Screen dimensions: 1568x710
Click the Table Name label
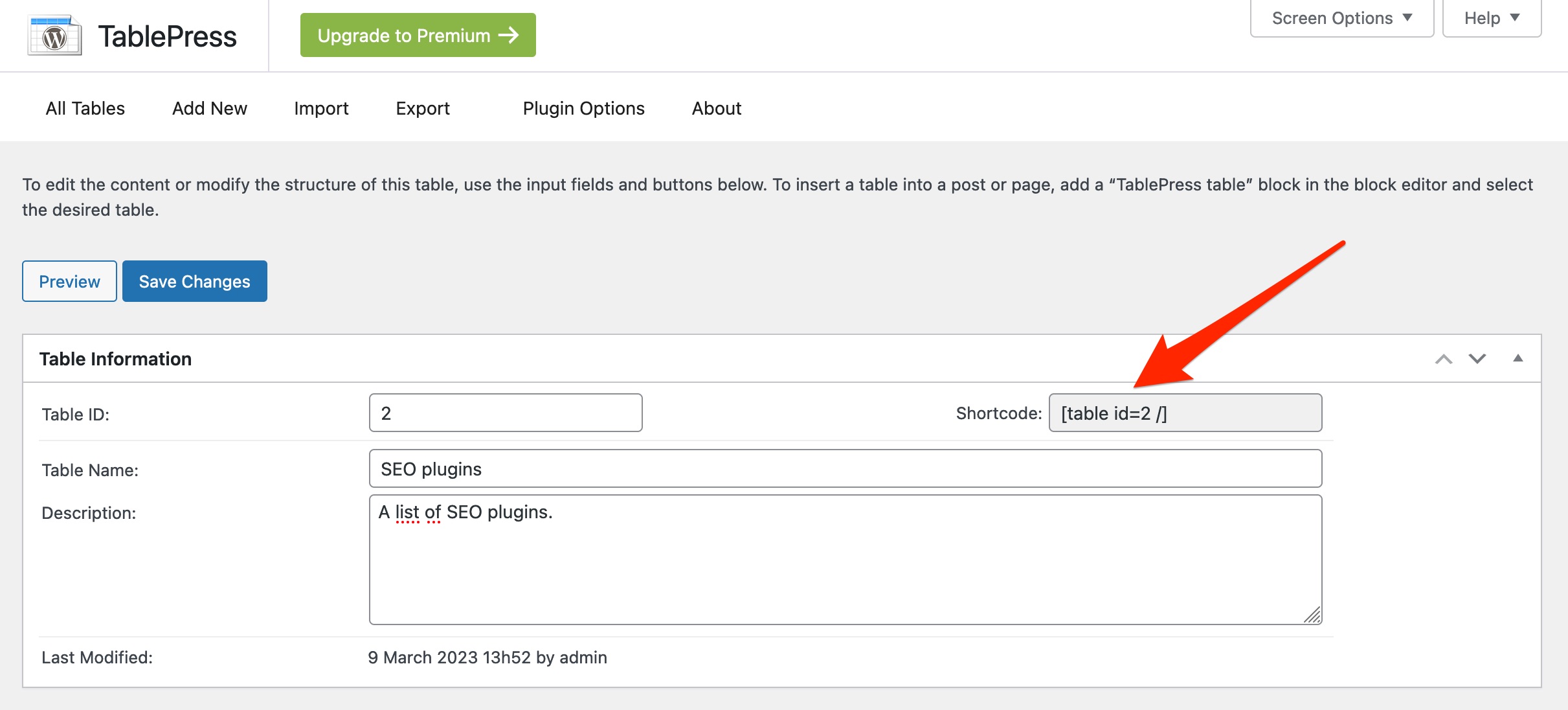click(x=90, y=470)
